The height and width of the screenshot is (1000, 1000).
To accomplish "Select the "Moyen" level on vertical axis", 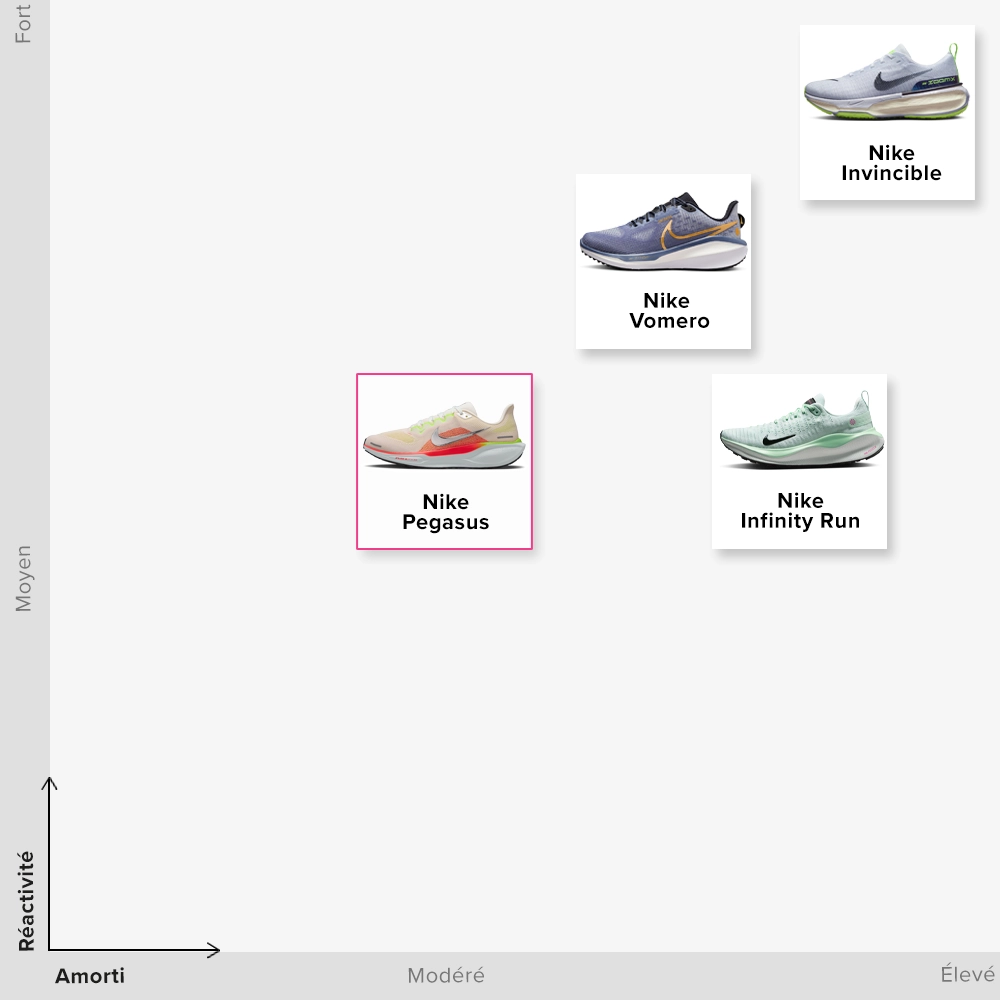I will pos(23,578).
